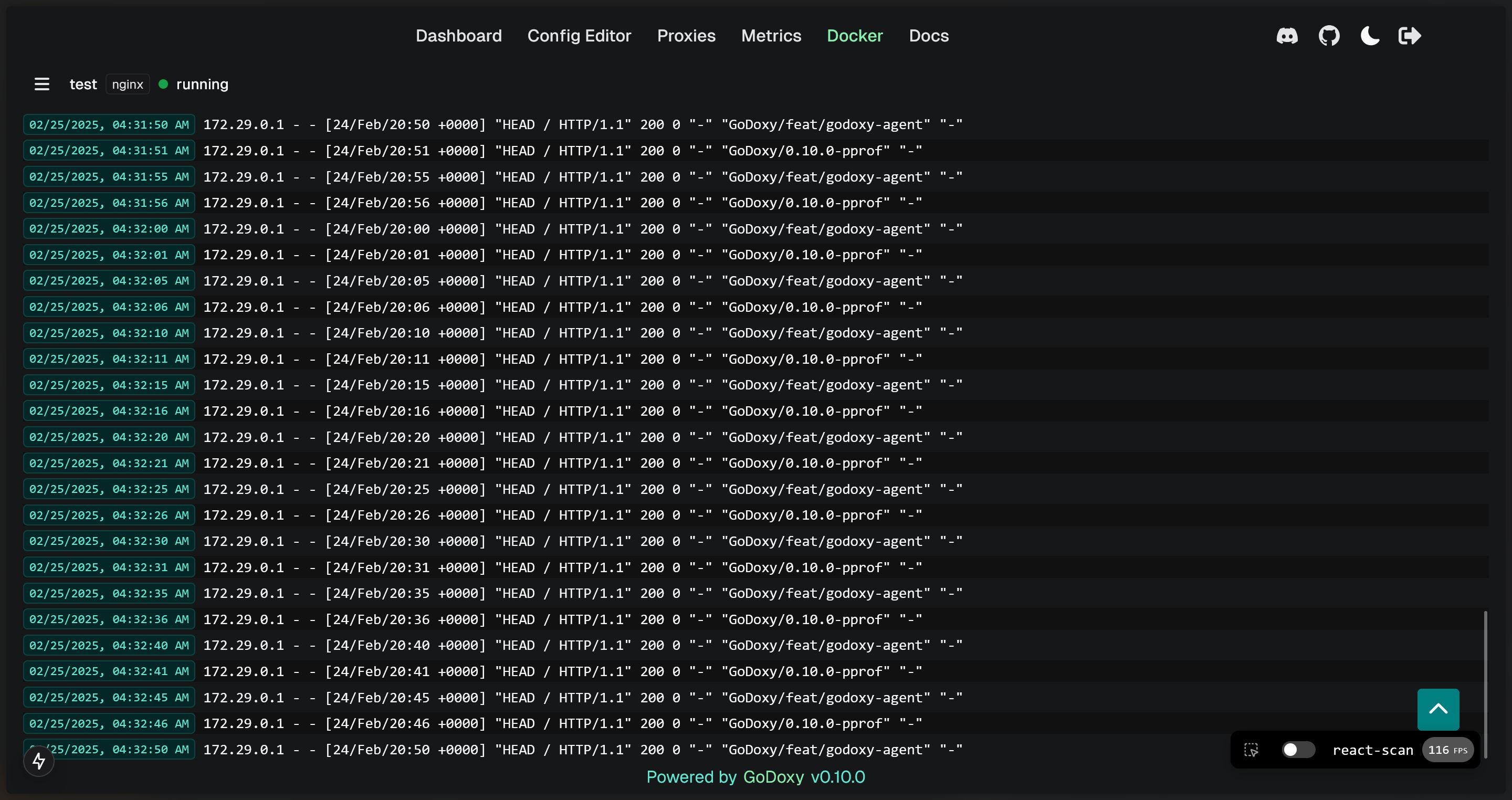This screenshot has height=800, width=1512.
Task: View the Metrics page
Action: [771, 36]
